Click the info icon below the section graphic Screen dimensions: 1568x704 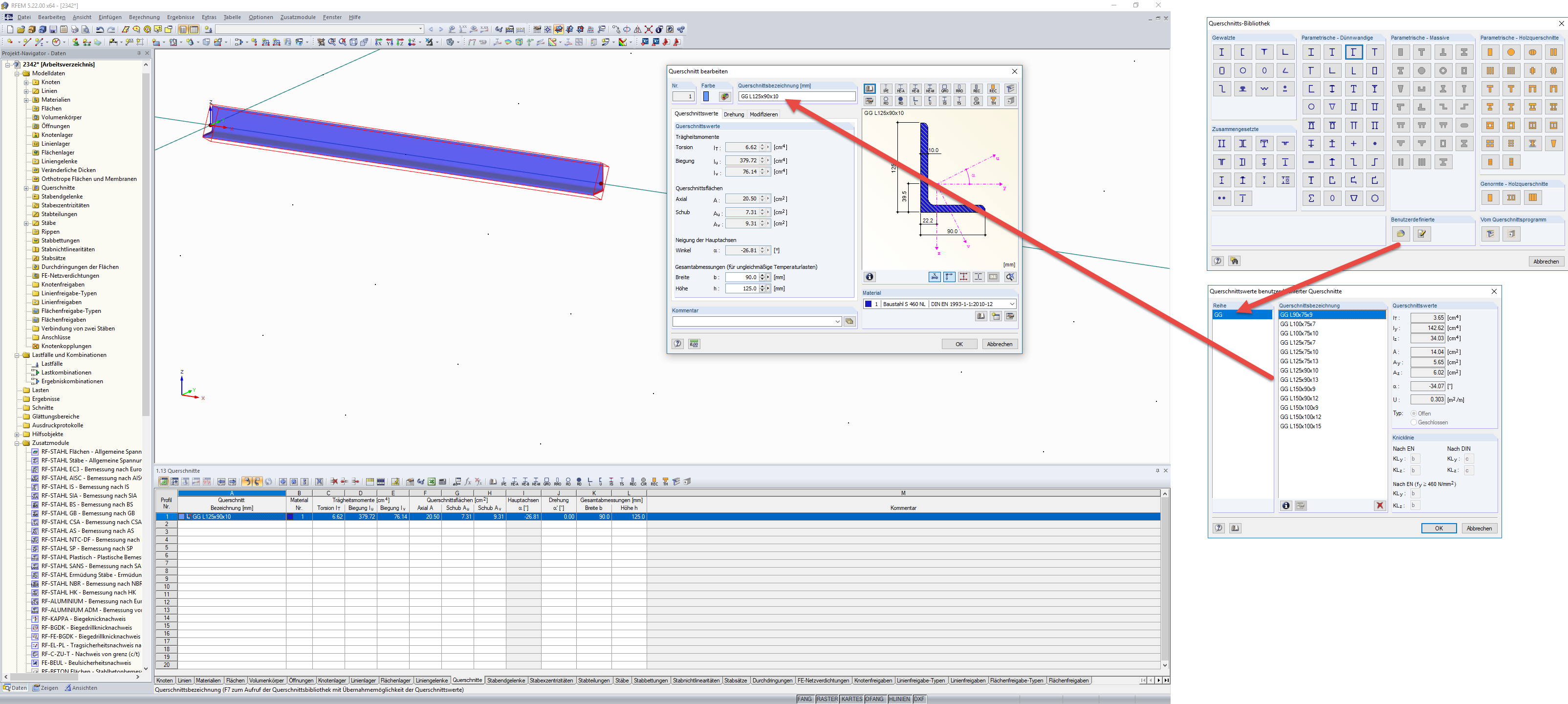869,277
